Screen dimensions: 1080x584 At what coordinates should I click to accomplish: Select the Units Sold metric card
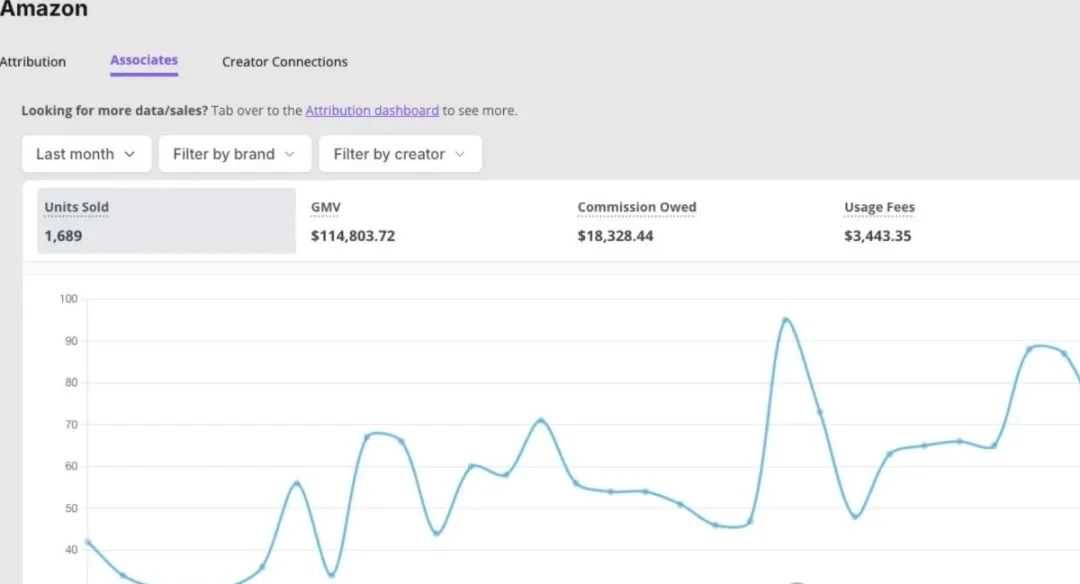pyautogui.click(x=167, y=221)
